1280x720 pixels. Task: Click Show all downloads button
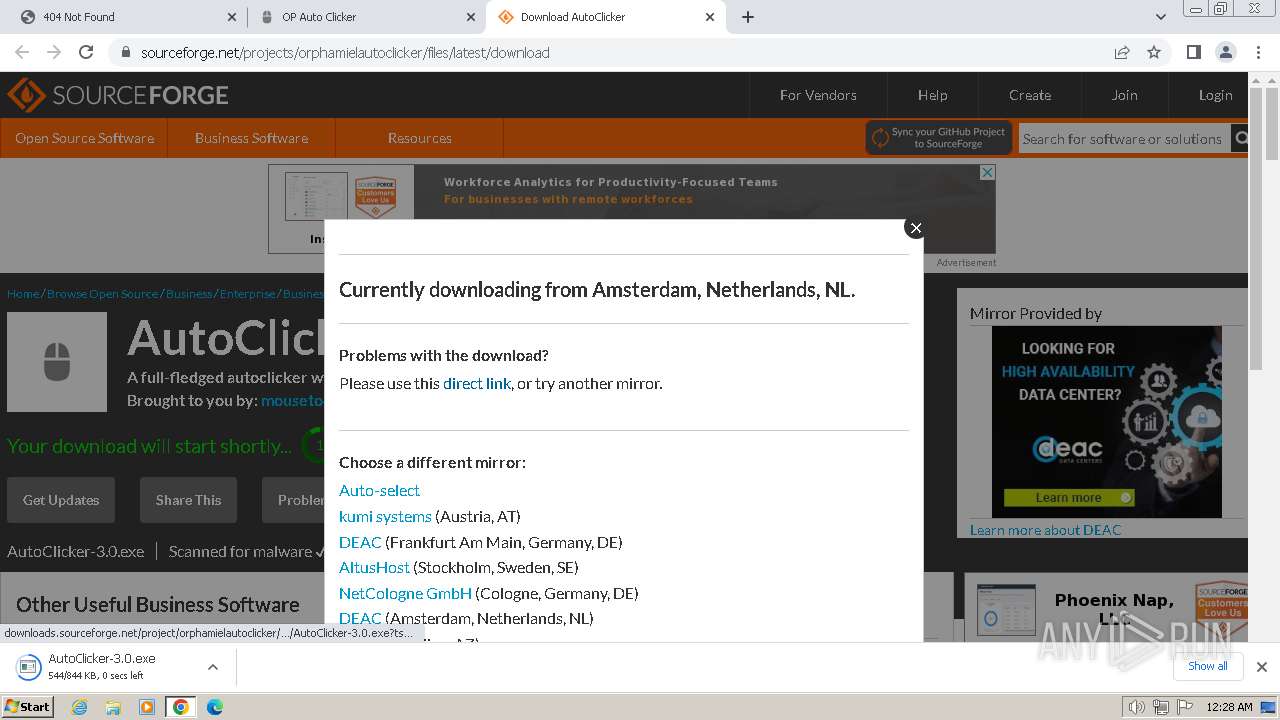(x=1207, y=666)
